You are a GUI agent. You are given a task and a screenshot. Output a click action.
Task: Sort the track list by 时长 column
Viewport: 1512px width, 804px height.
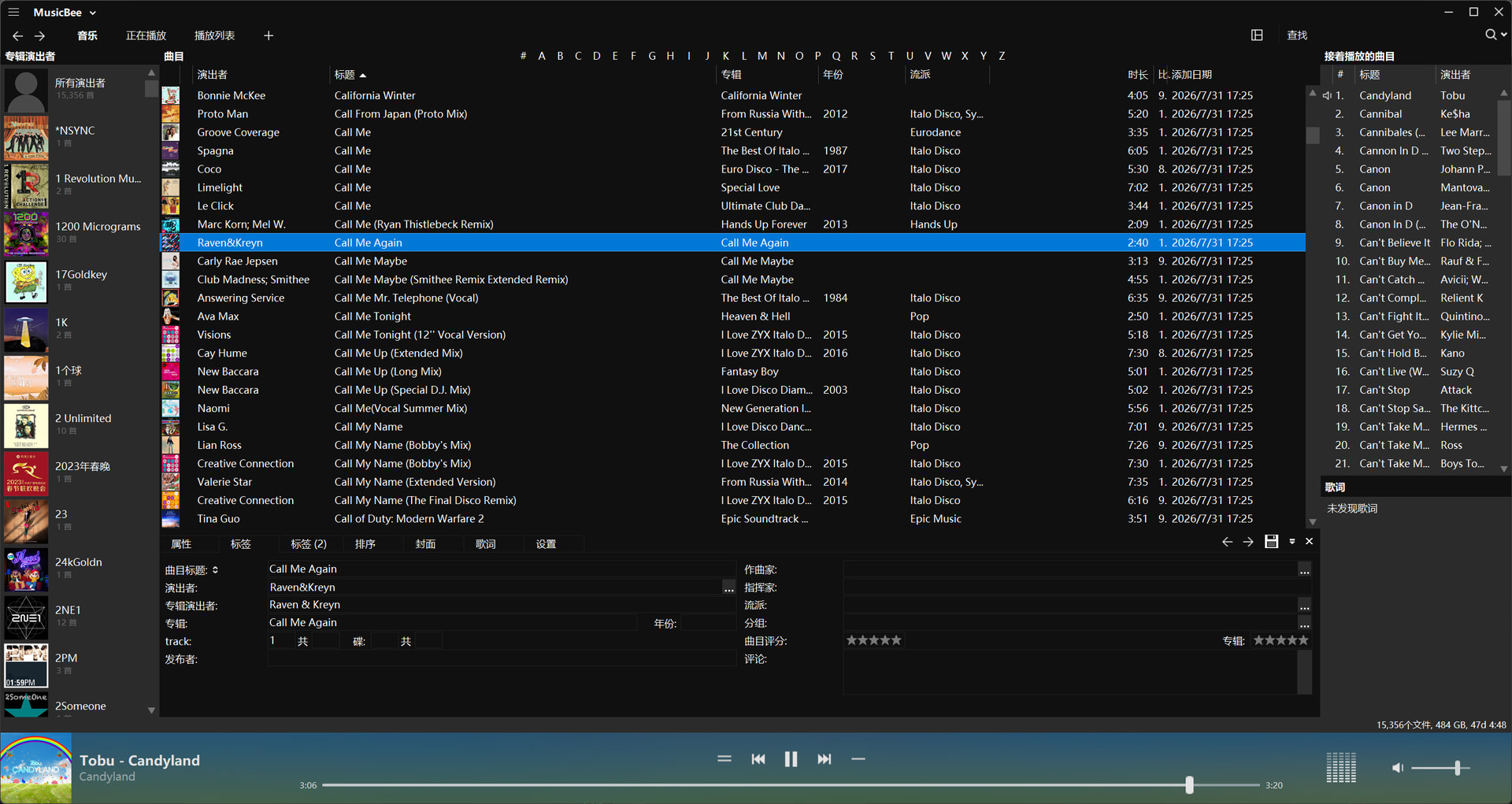coord(1137,75)
